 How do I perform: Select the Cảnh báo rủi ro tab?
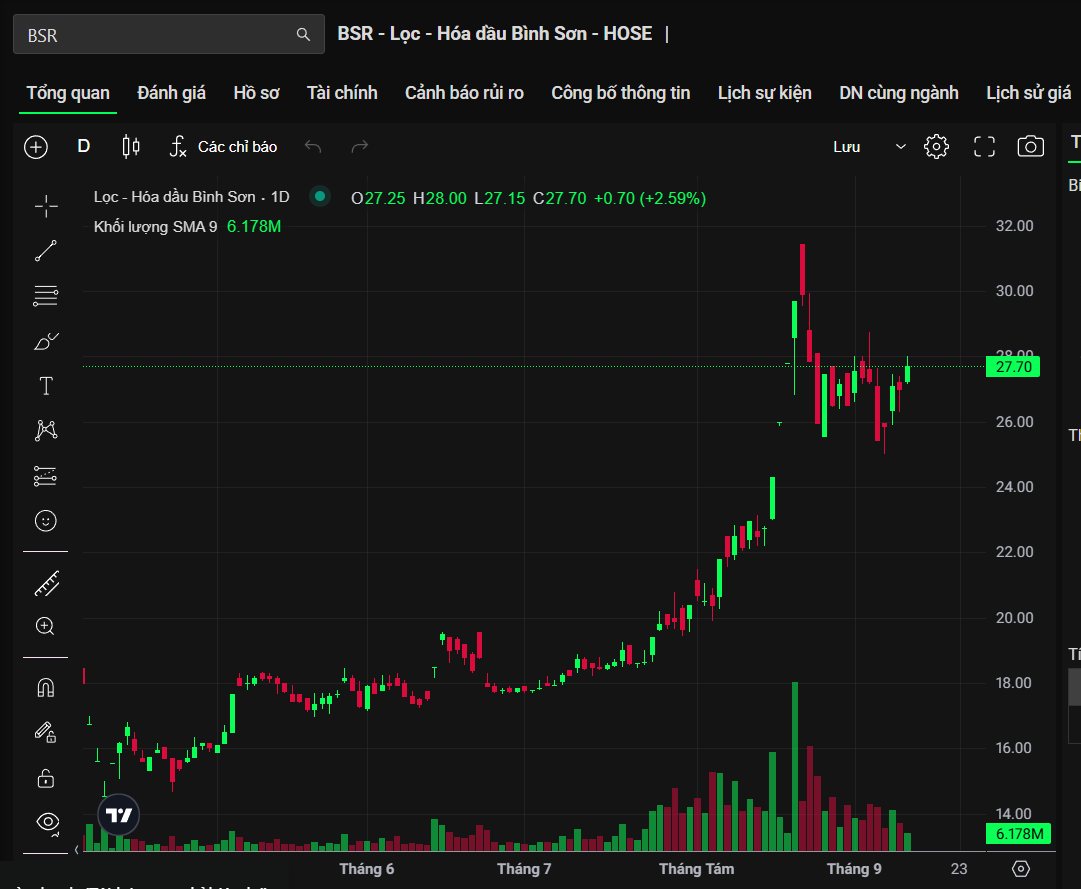(x=464, y=93)
